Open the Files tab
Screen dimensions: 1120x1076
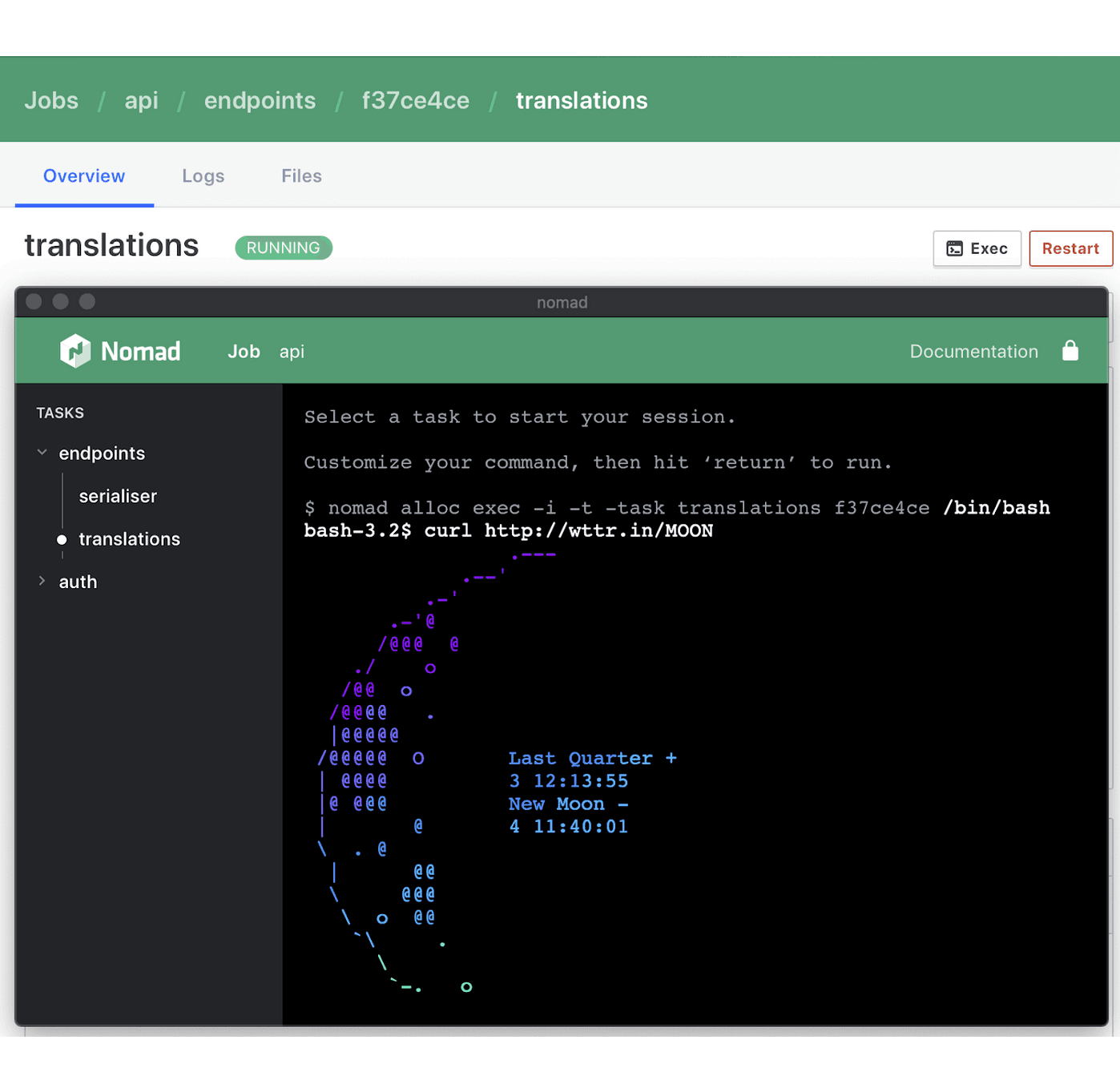click(301, 176)
